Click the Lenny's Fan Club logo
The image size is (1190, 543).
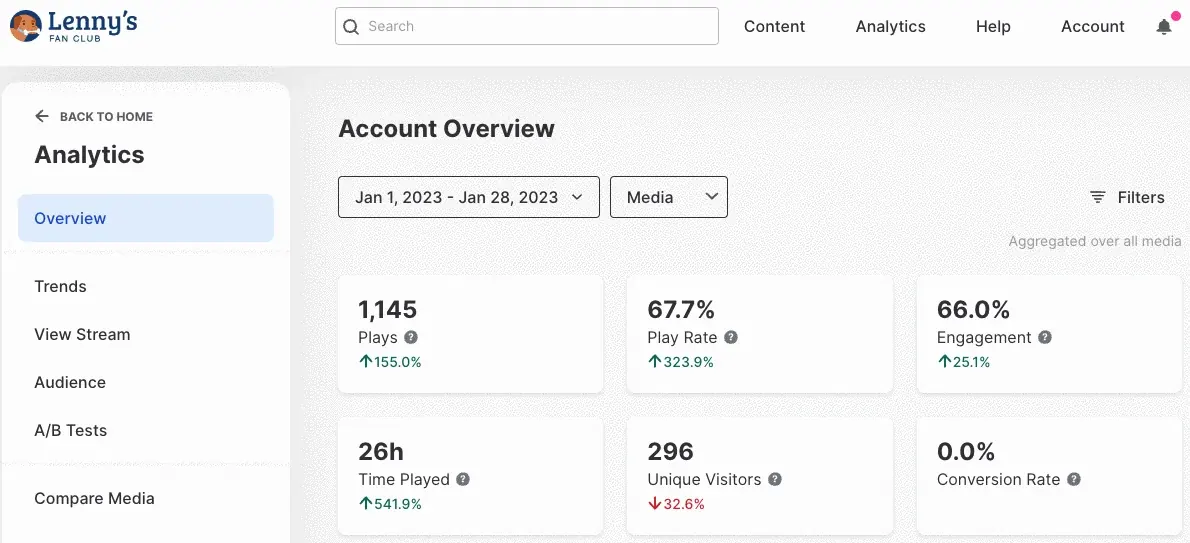pyautogui.click(x=74, y=26)
